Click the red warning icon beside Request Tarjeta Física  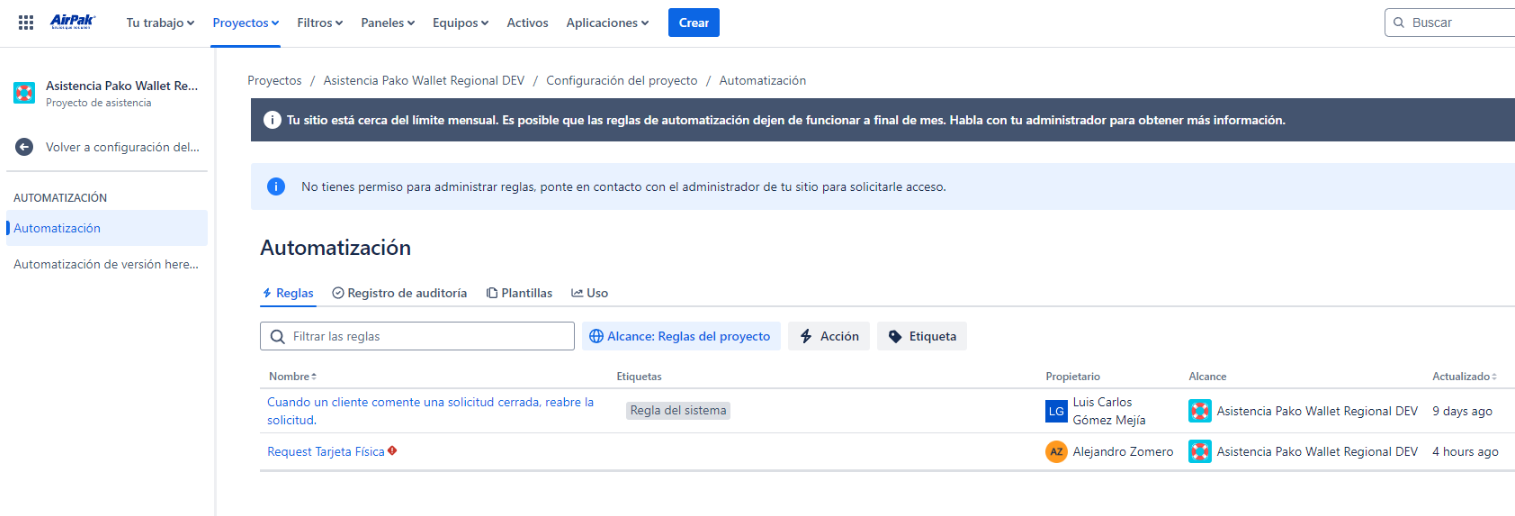[392, 451]
